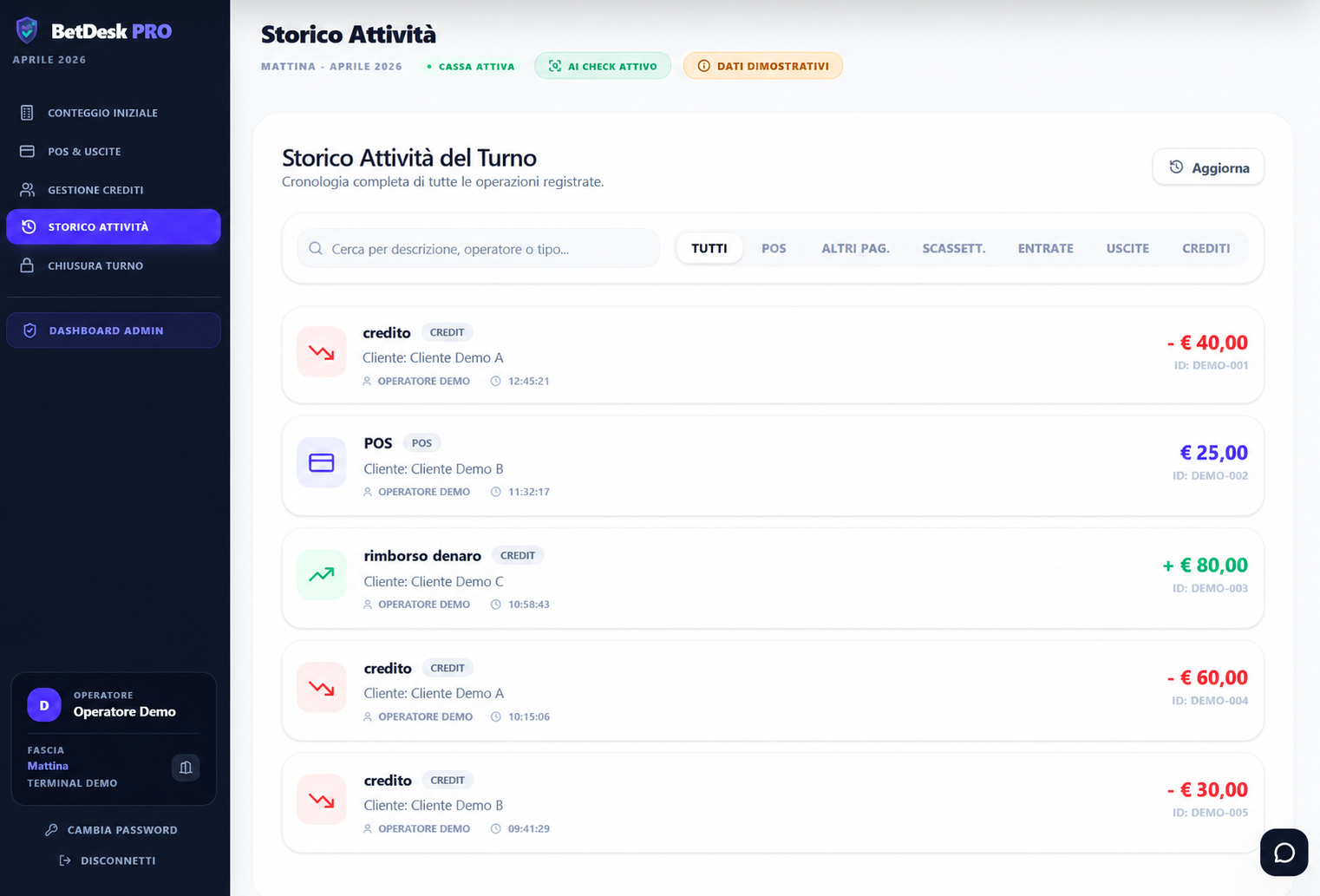Viewport: 1320px width, 896px height.
Task: Click the timestamp 09:41:29
Action: coord(529,829)
